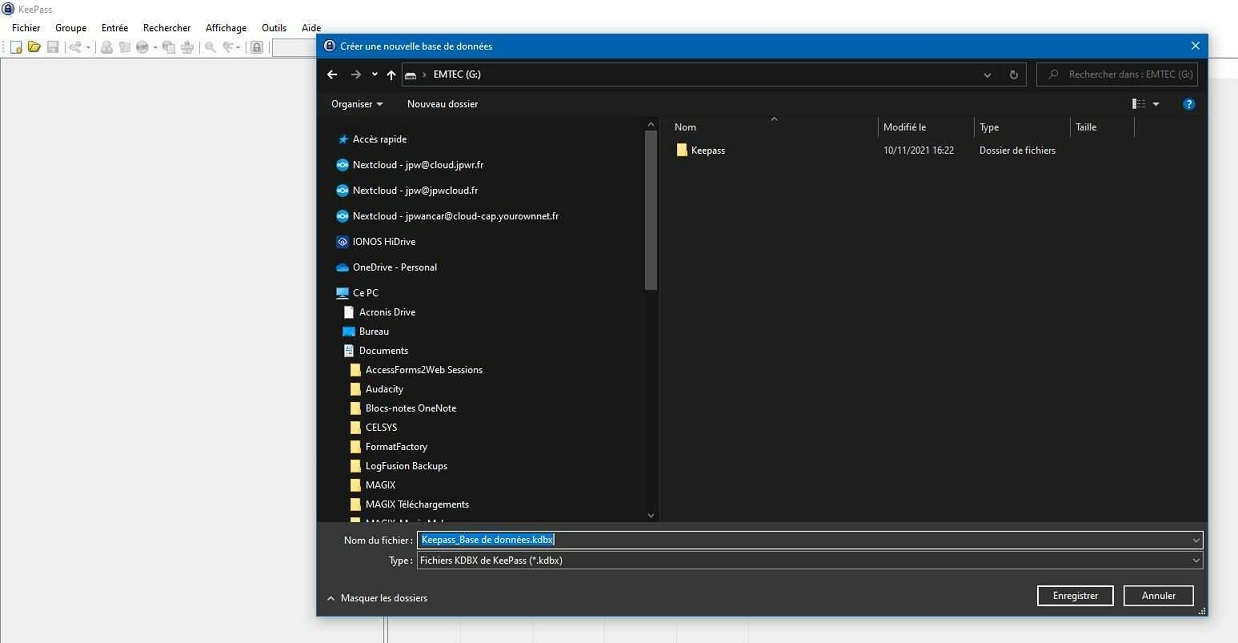1238x643 pixels.
Task: Click the Copy user name icon in KeePass toolbar
Action: coord(106,47)
